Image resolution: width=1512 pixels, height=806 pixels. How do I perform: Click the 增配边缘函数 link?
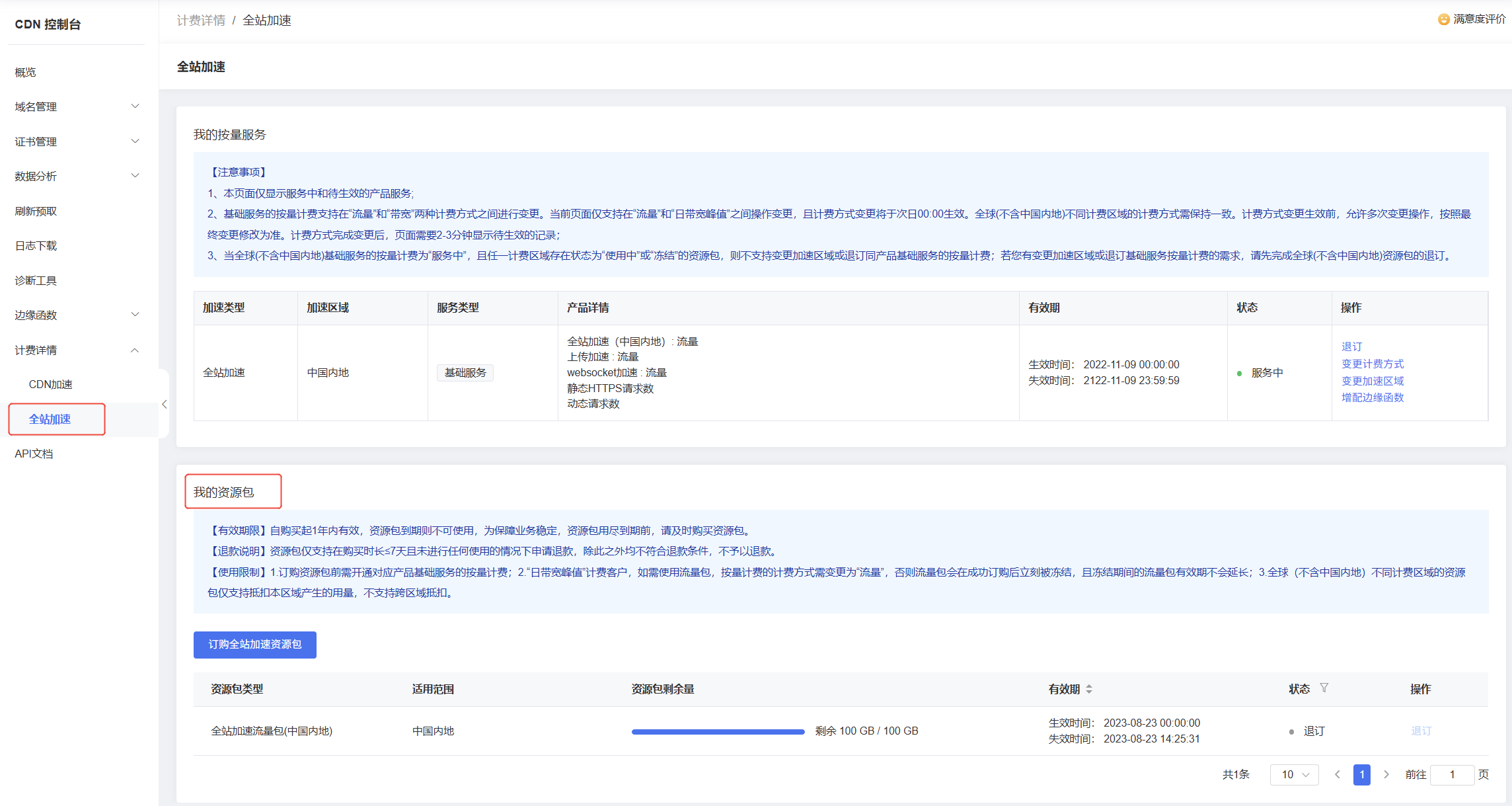pyautogui.click(x=1372, y=397)
